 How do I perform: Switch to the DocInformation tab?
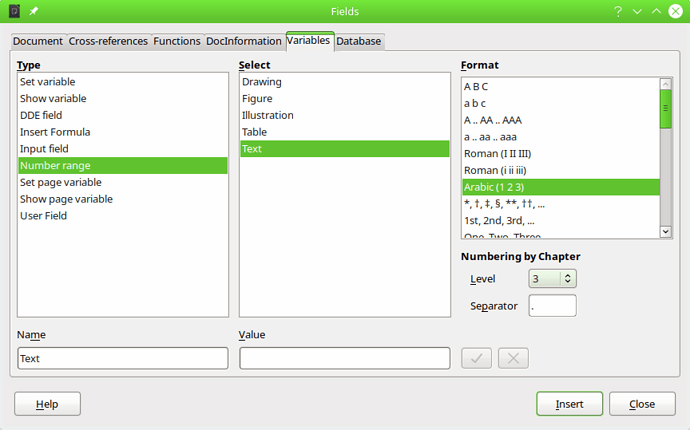[x=244, y=41]
